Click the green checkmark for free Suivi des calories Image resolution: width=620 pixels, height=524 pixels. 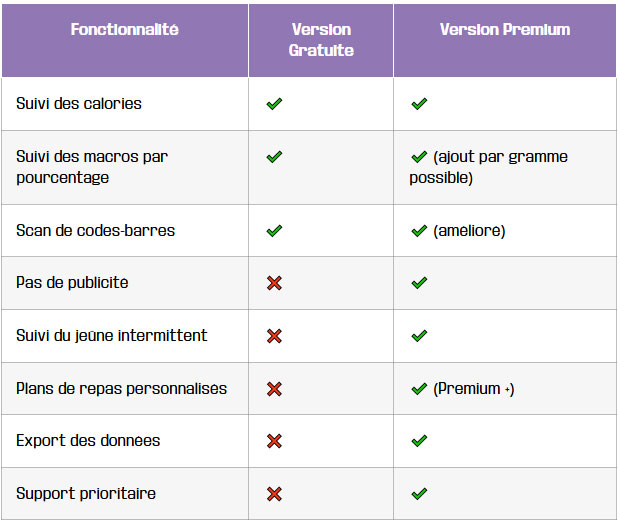point(274,104)
